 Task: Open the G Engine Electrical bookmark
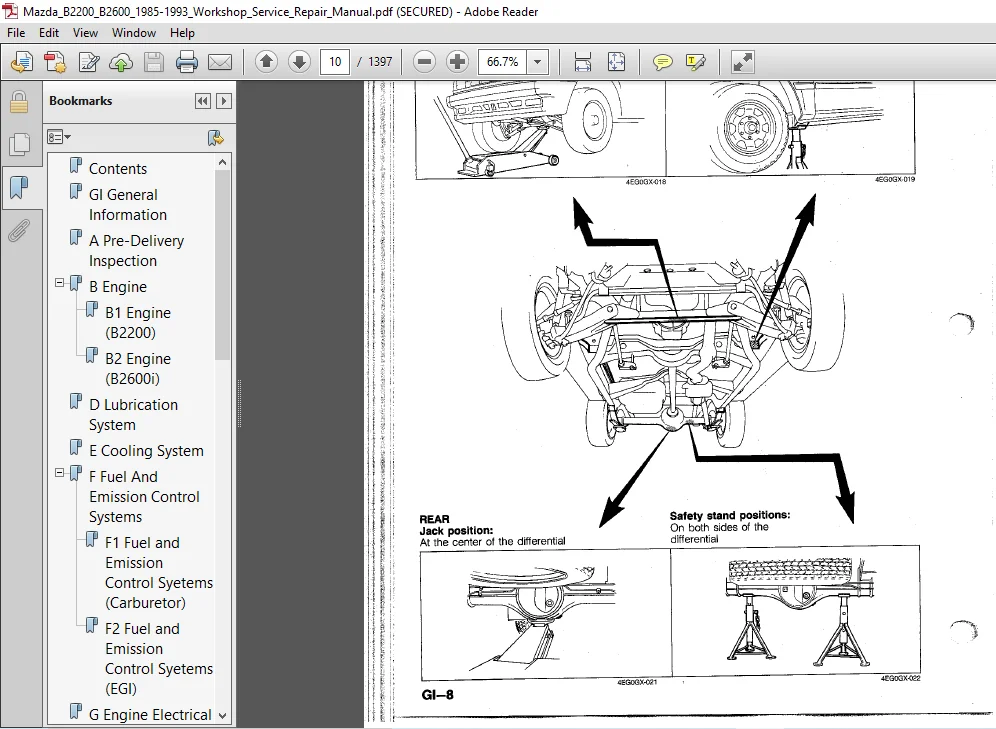[150, 715]
